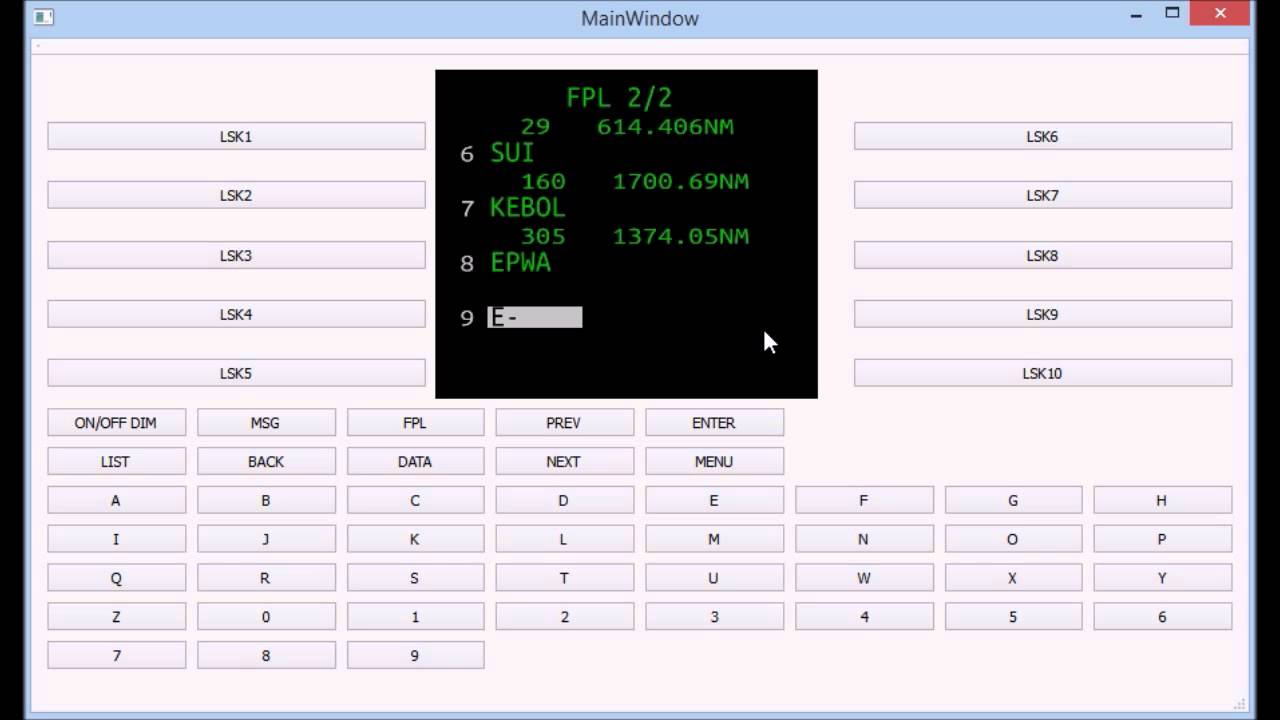Image resolution: width=1280 pixels, height=720 pixels.
Task: Click the letter T key
Action: pos(564,578)
